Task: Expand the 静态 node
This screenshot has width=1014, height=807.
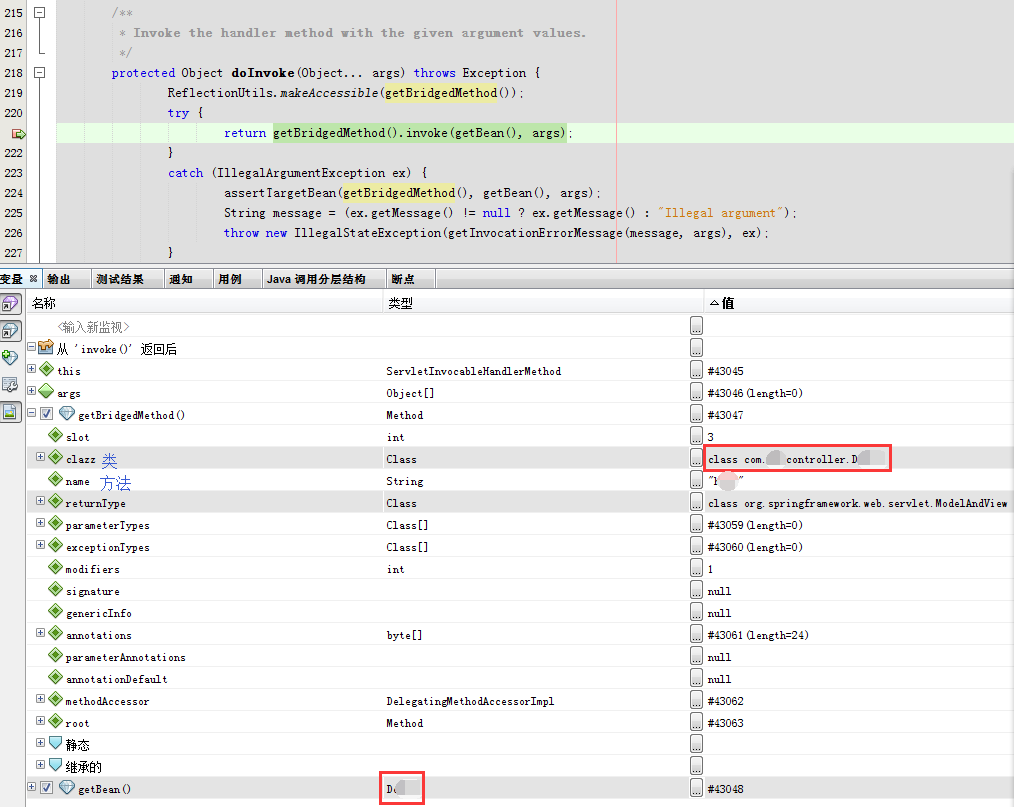Action: (x=40, y=742)
